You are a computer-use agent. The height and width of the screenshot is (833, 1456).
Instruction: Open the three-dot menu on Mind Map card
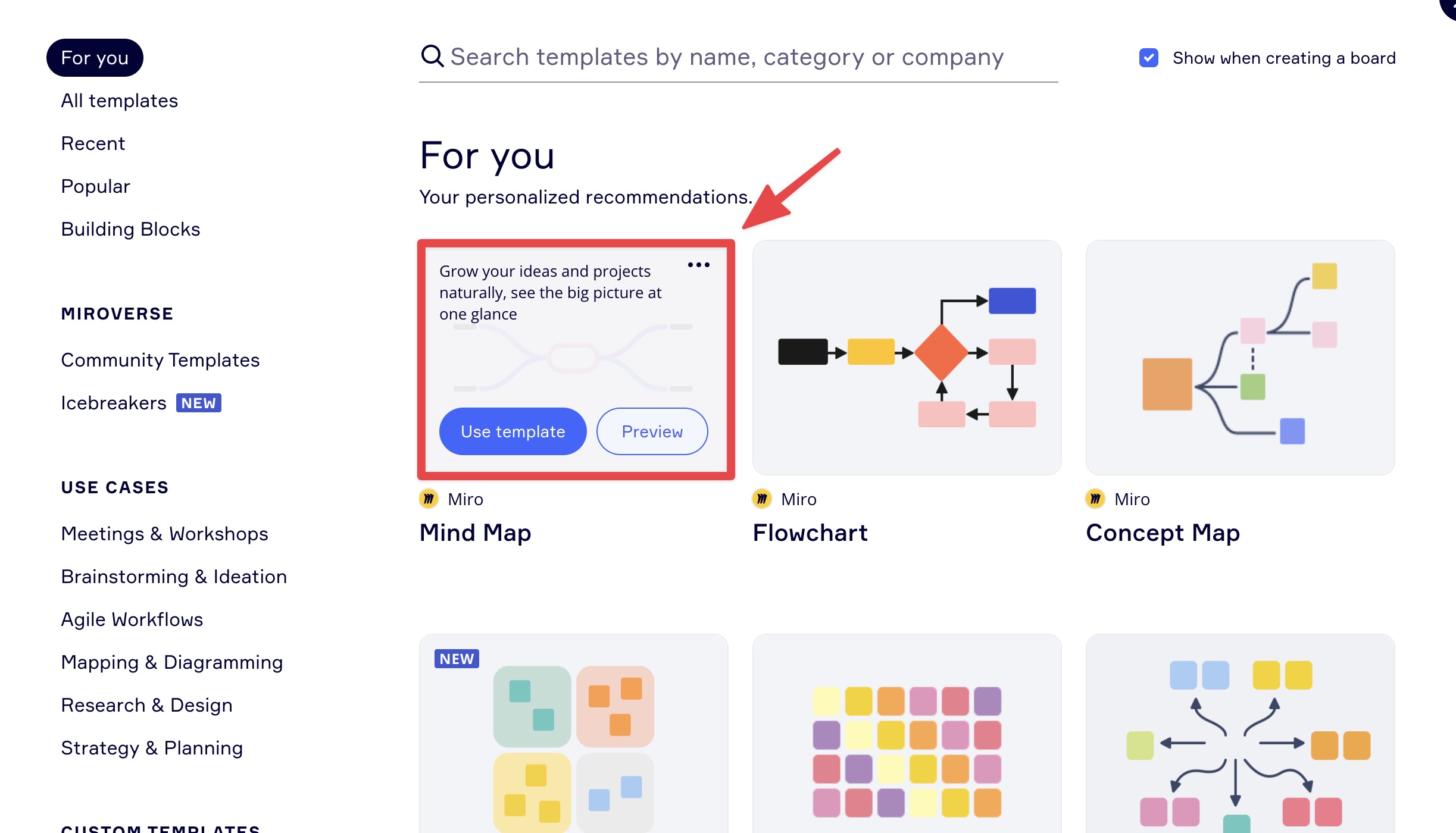tap(699, 265)
